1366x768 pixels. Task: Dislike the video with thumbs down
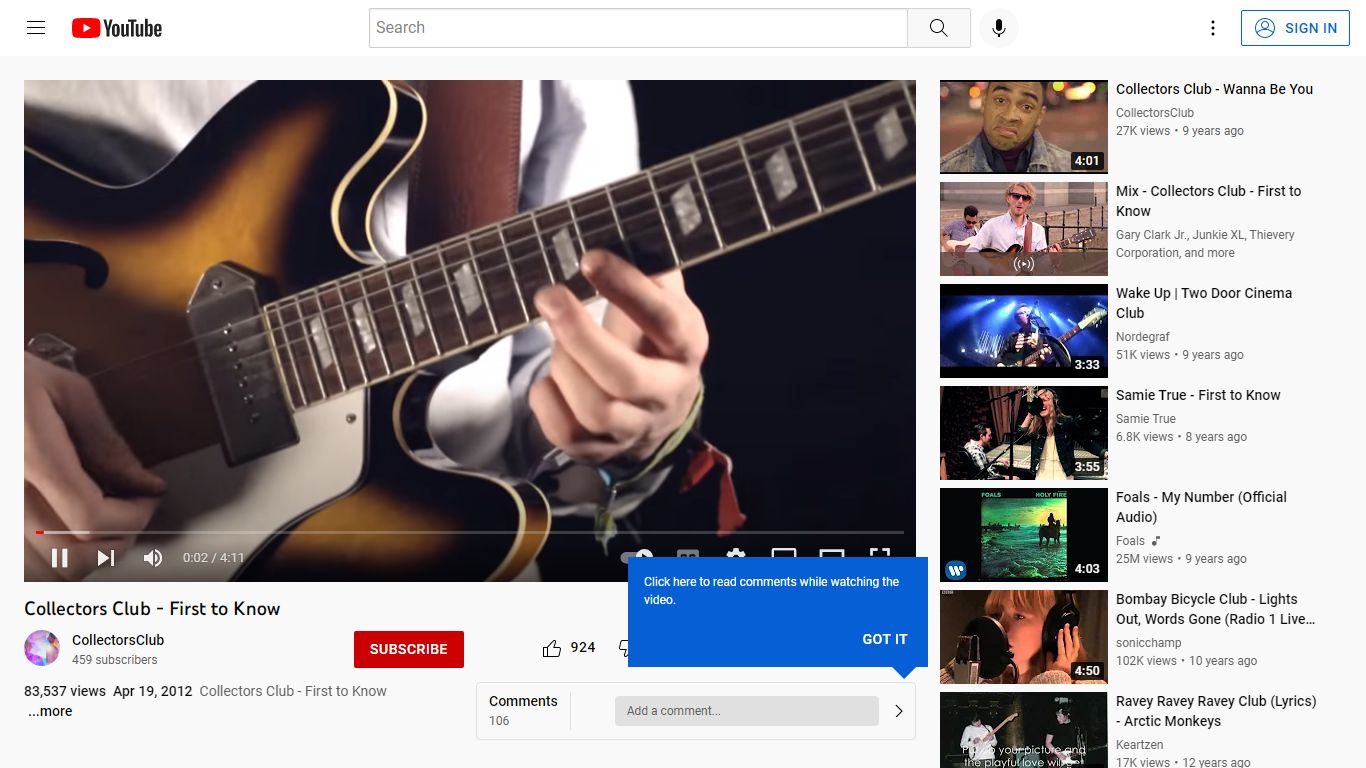(x=623, y=648)
